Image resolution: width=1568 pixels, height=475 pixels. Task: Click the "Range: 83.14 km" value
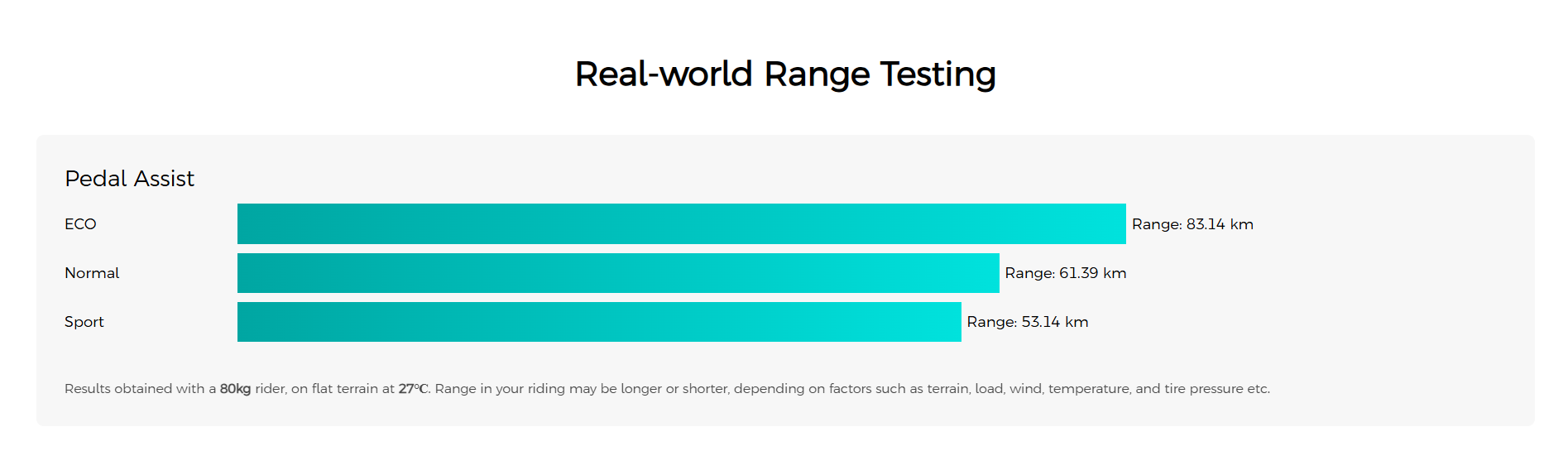1192,224
